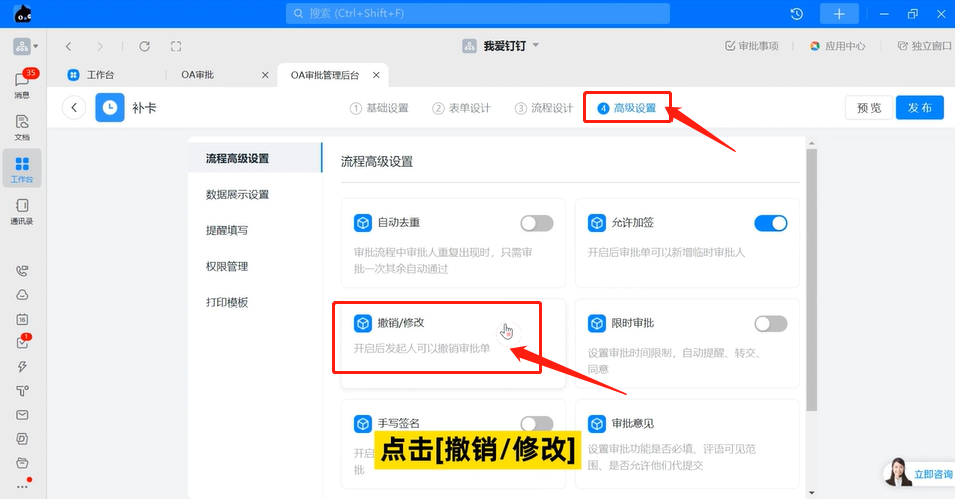Click the 审批意见 cube icon
The image size is (955, 499).
(x=596, y=423)
